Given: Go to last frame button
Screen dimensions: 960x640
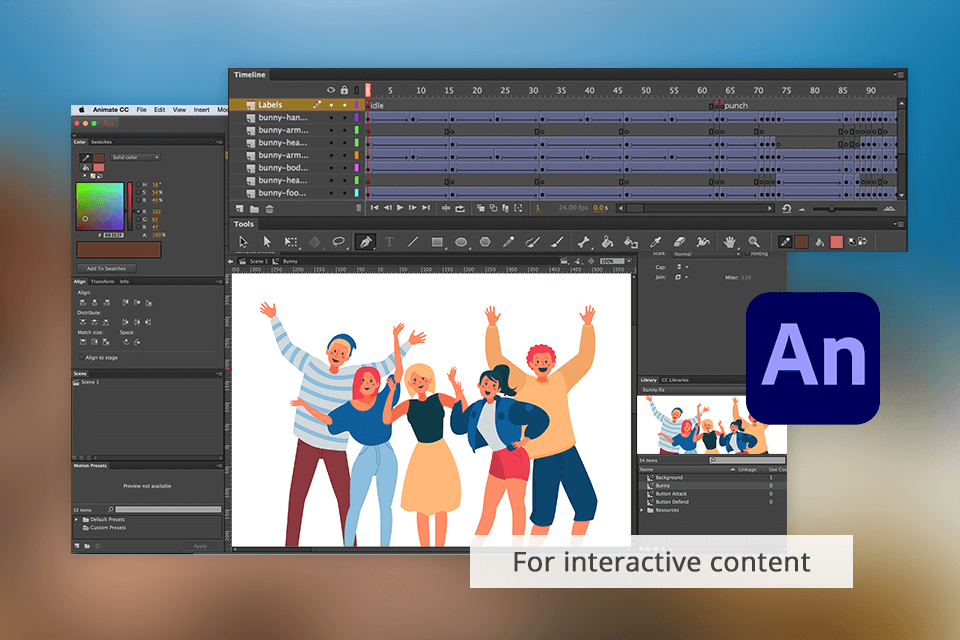Looking at the screenshot, I should [426, 208].
